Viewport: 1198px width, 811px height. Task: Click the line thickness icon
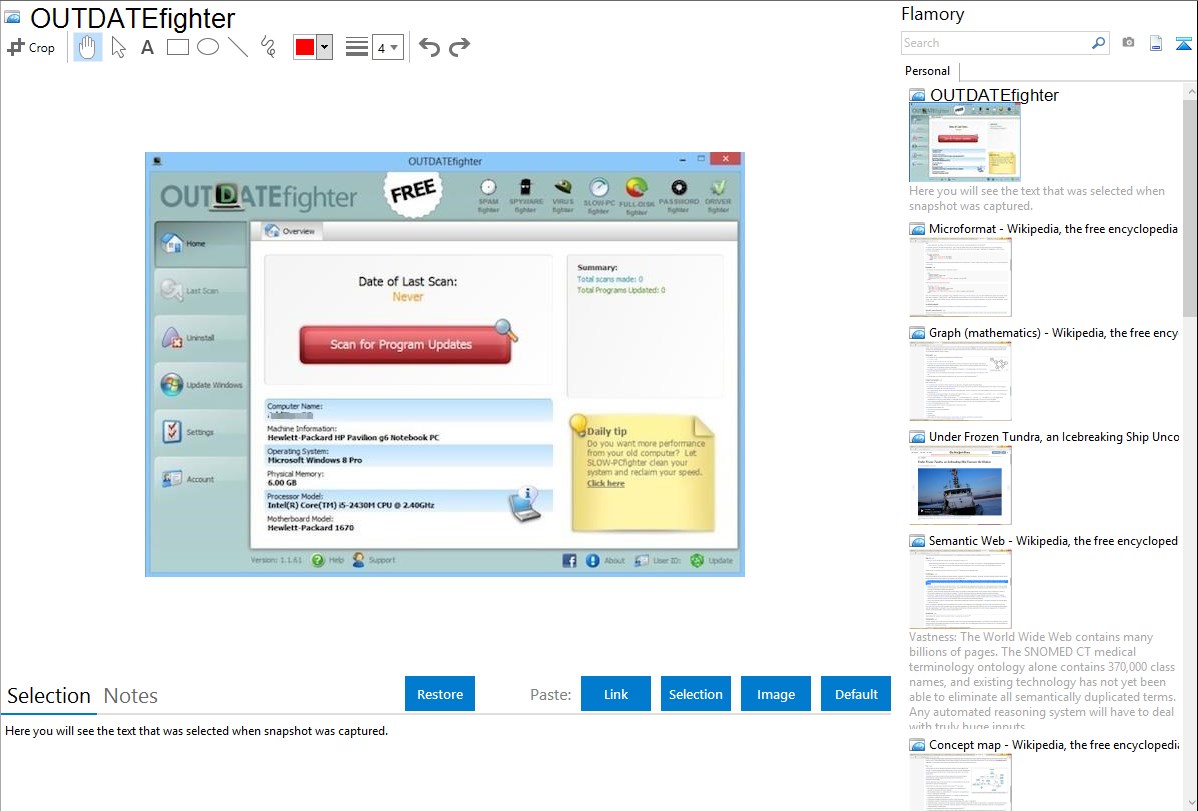pyautogui.click(x=356, y=47)
